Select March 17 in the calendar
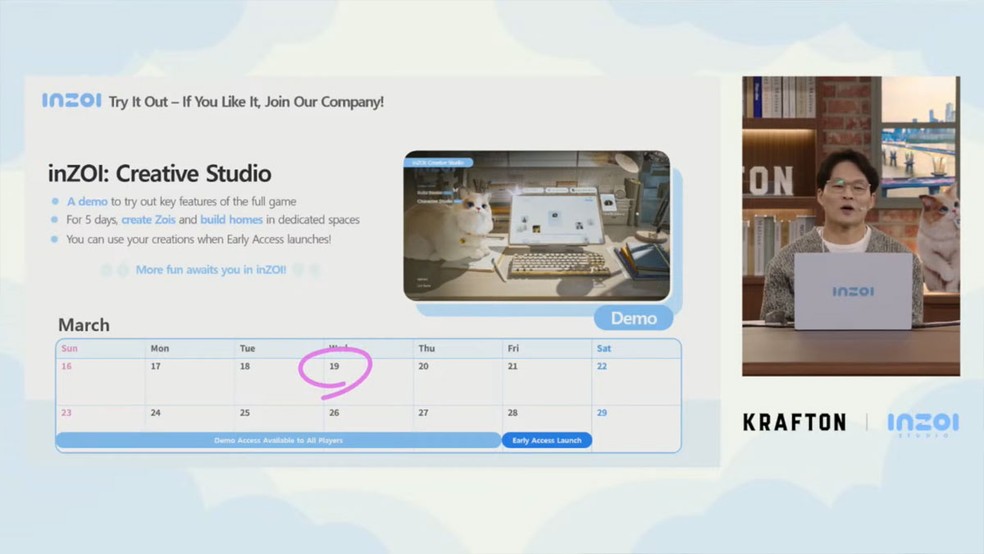 156,366
